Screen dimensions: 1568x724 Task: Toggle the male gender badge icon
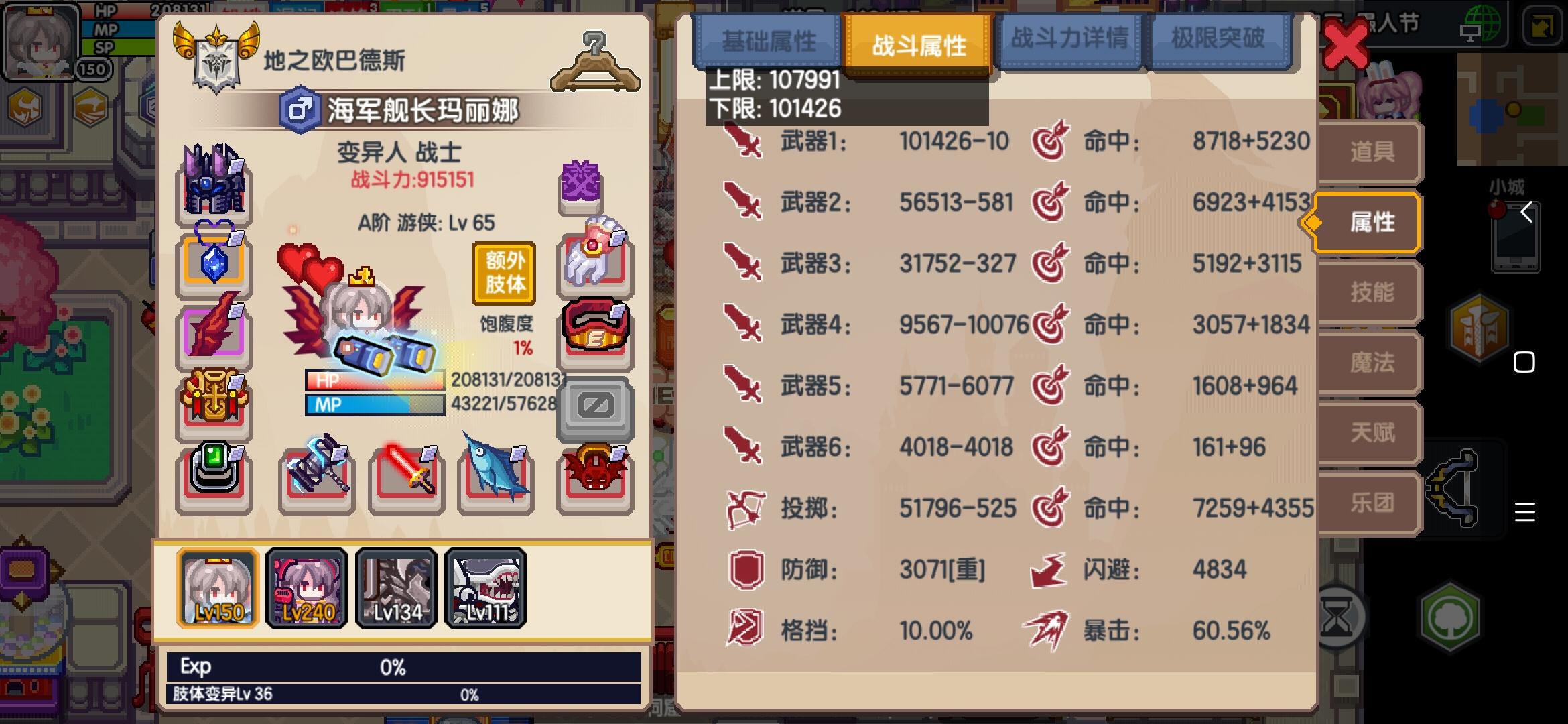click(300, 109)
